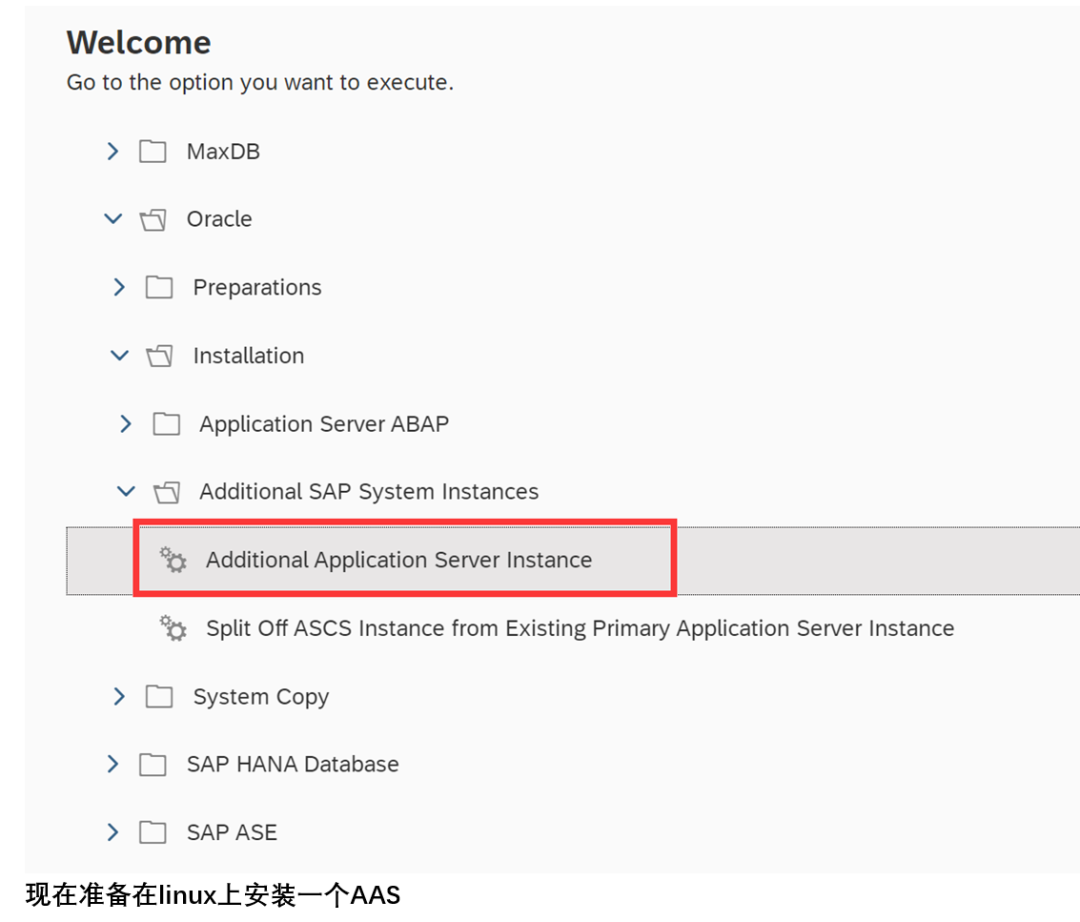The height and width of the screenshot is (922, 1080).
Task: Expand the System Copy chevron
Action: (x=119, y=696)
